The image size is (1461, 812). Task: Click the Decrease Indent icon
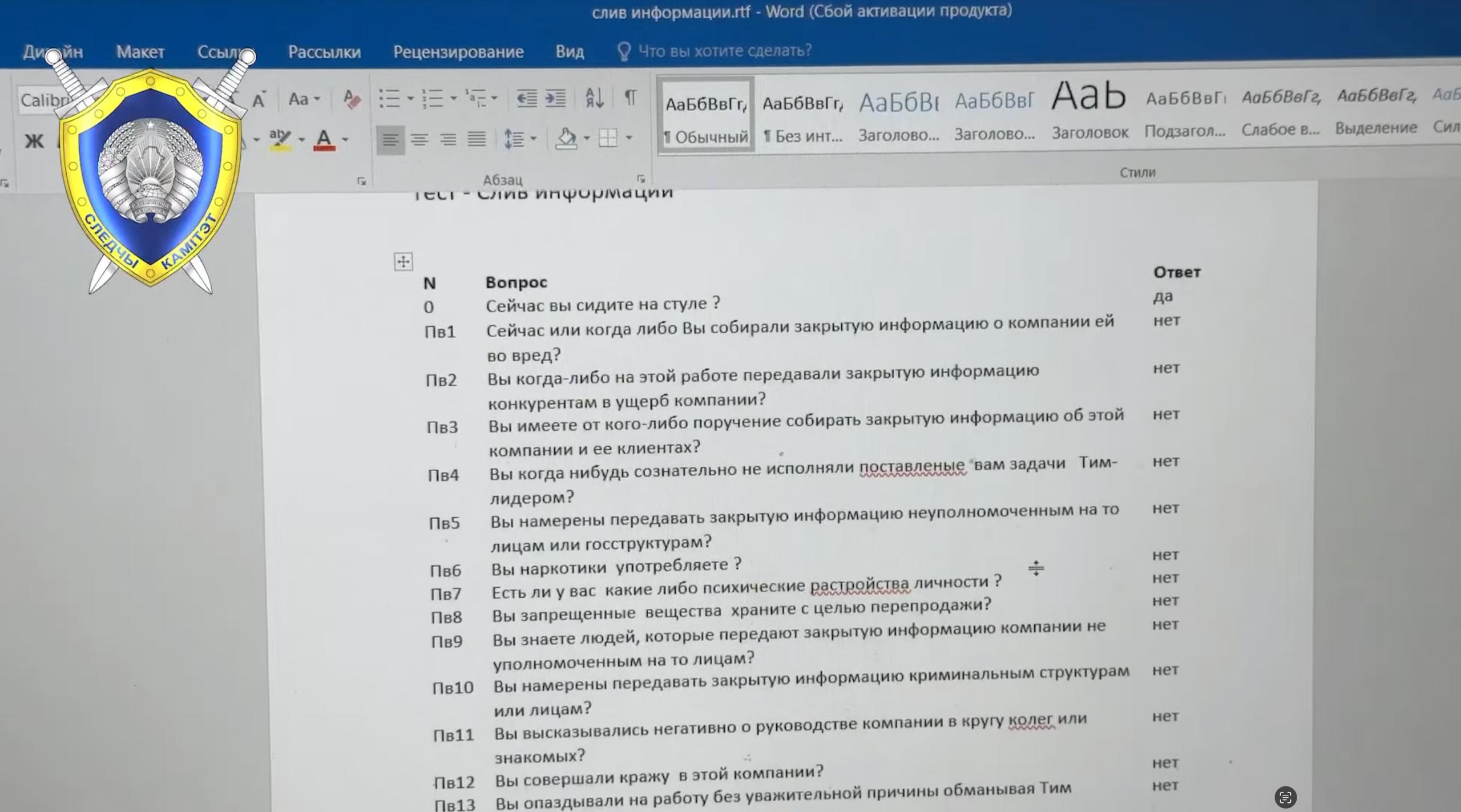[526, 98]
